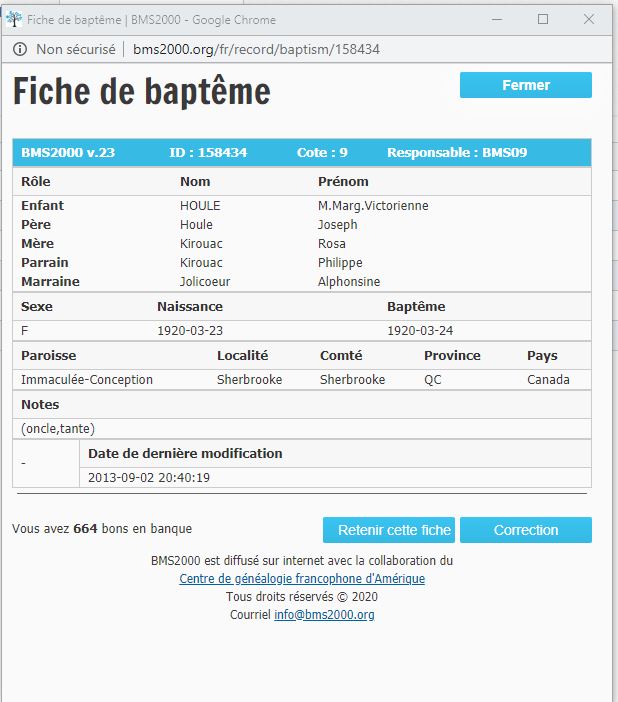Select the note (oncle,tante)

click(x=58, y=429)
